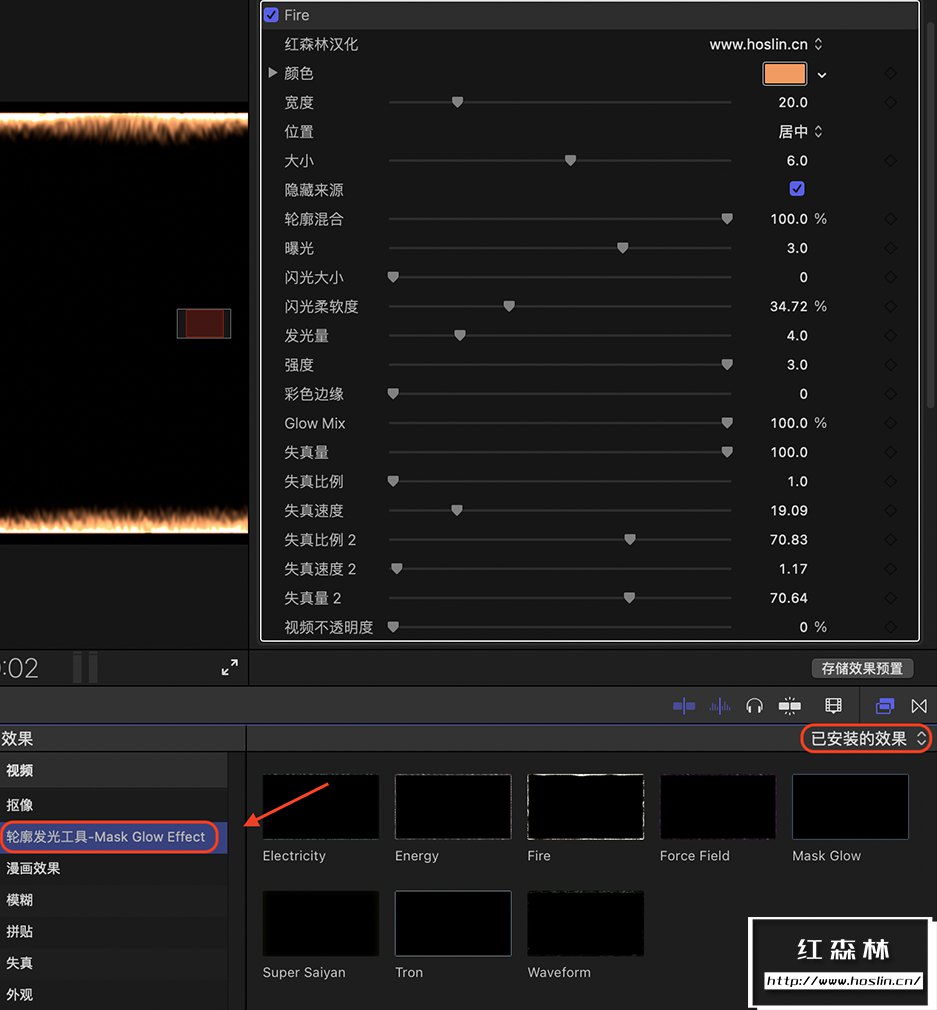937x1010 pixels.
Task: Select 轮廓发光工具-Mask Glow Effect category
Action: [x=113, y=837]
